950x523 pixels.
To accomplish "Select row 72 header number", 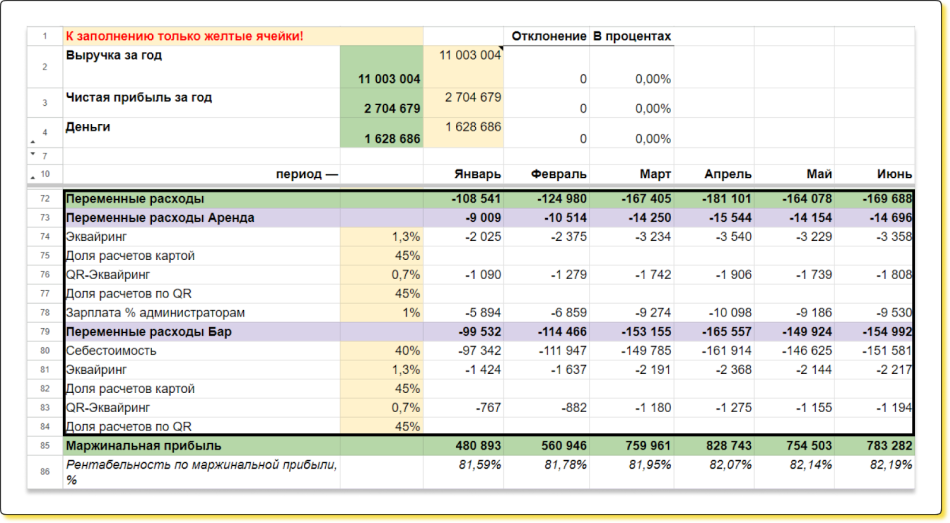I will click(45, 199).
